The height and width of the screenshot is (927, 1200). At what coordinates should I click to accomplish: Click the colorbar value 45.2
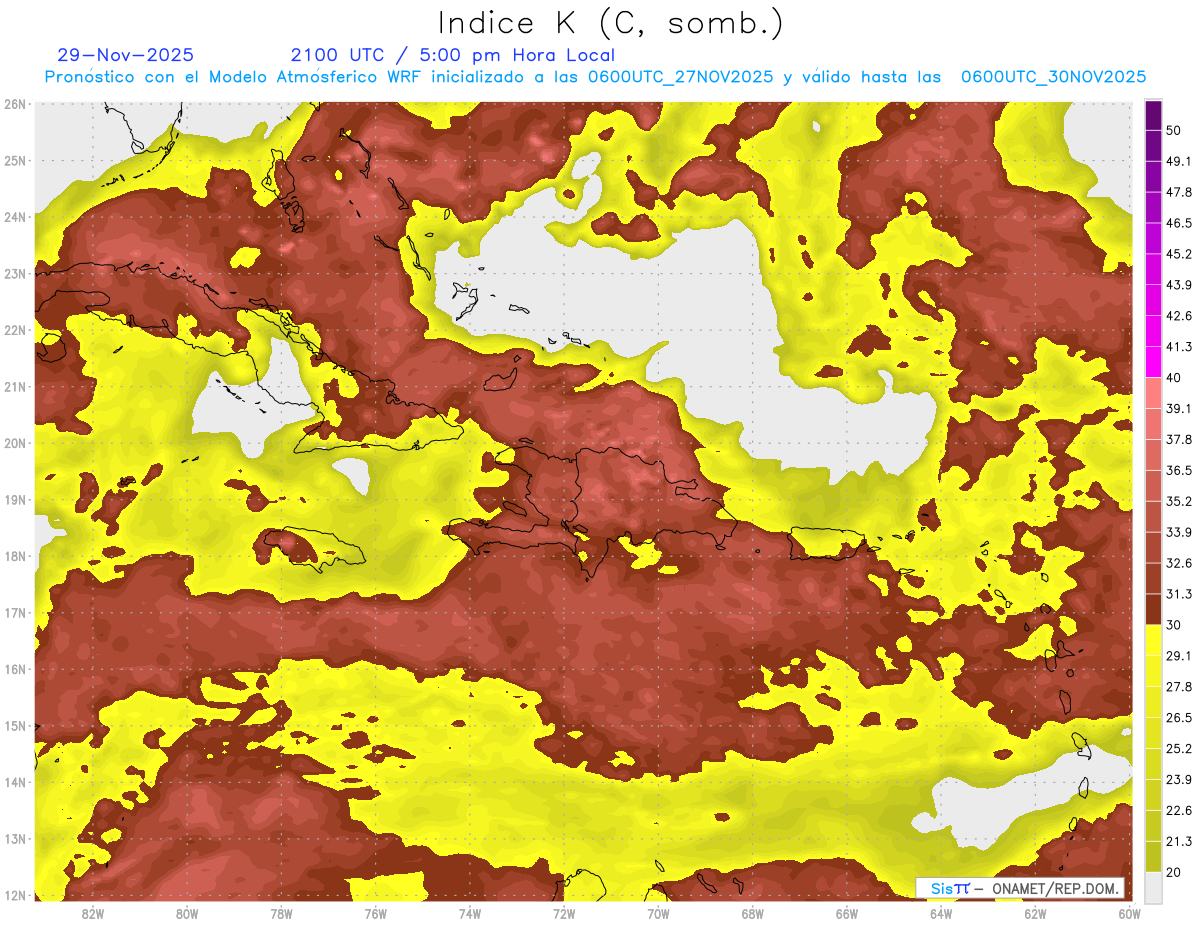(1179, 254)
